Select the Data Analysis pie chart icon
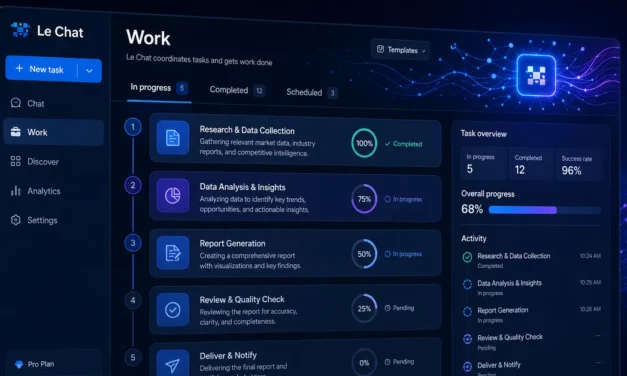Screen dimensions: 627x376 click(x=173, y=196)
